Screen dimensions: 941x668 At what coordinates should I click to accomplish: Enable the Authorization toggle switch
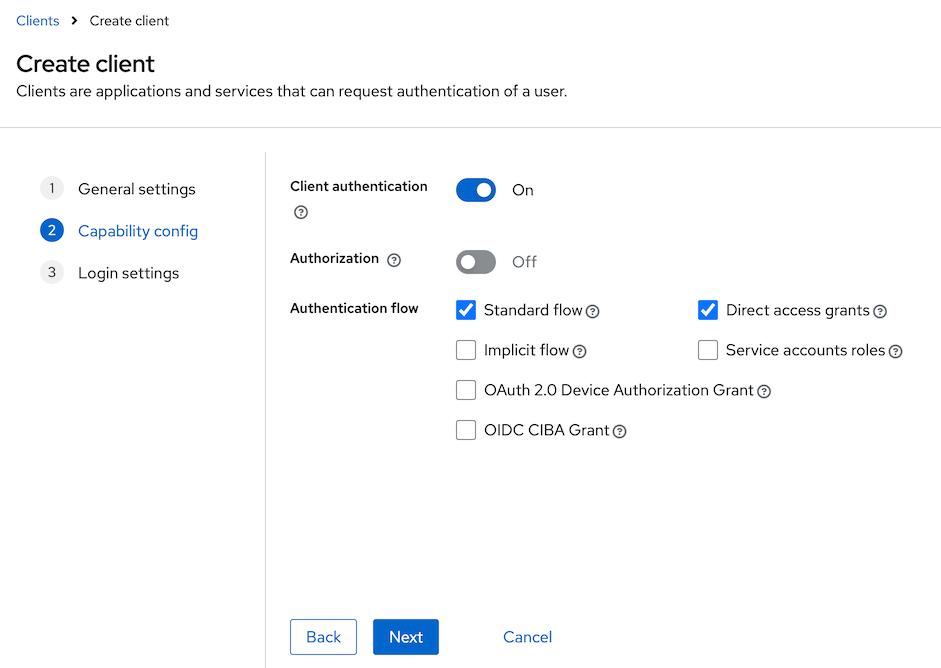pos(476,262)
